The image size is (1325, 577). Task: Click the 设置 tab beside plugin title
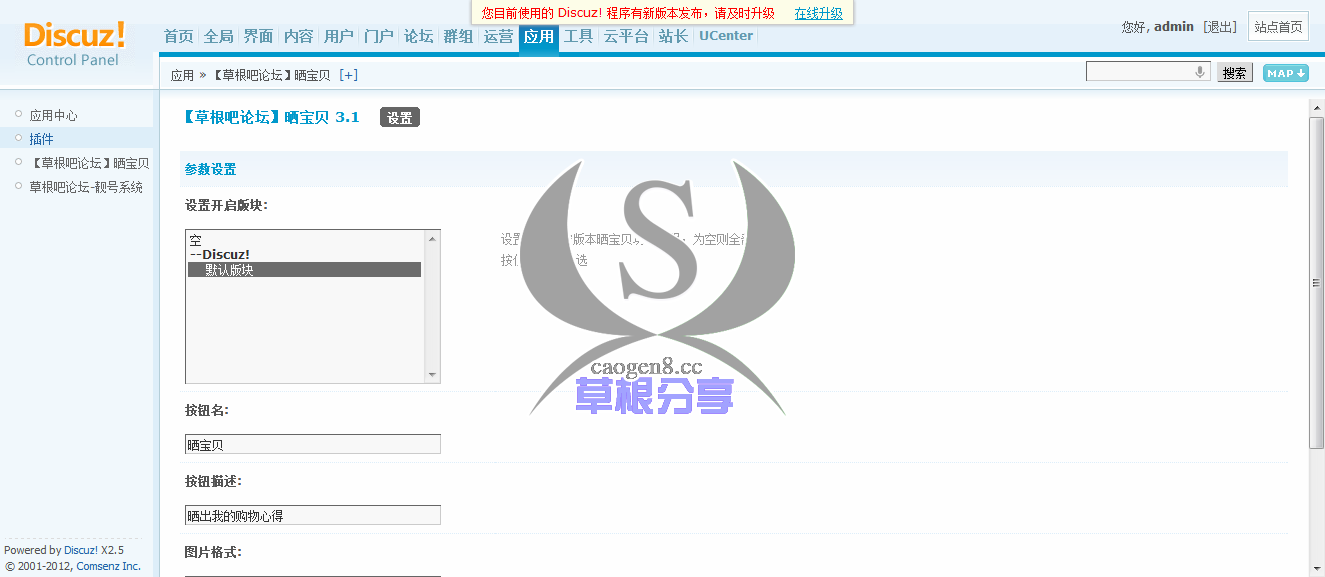click(399, 118)
